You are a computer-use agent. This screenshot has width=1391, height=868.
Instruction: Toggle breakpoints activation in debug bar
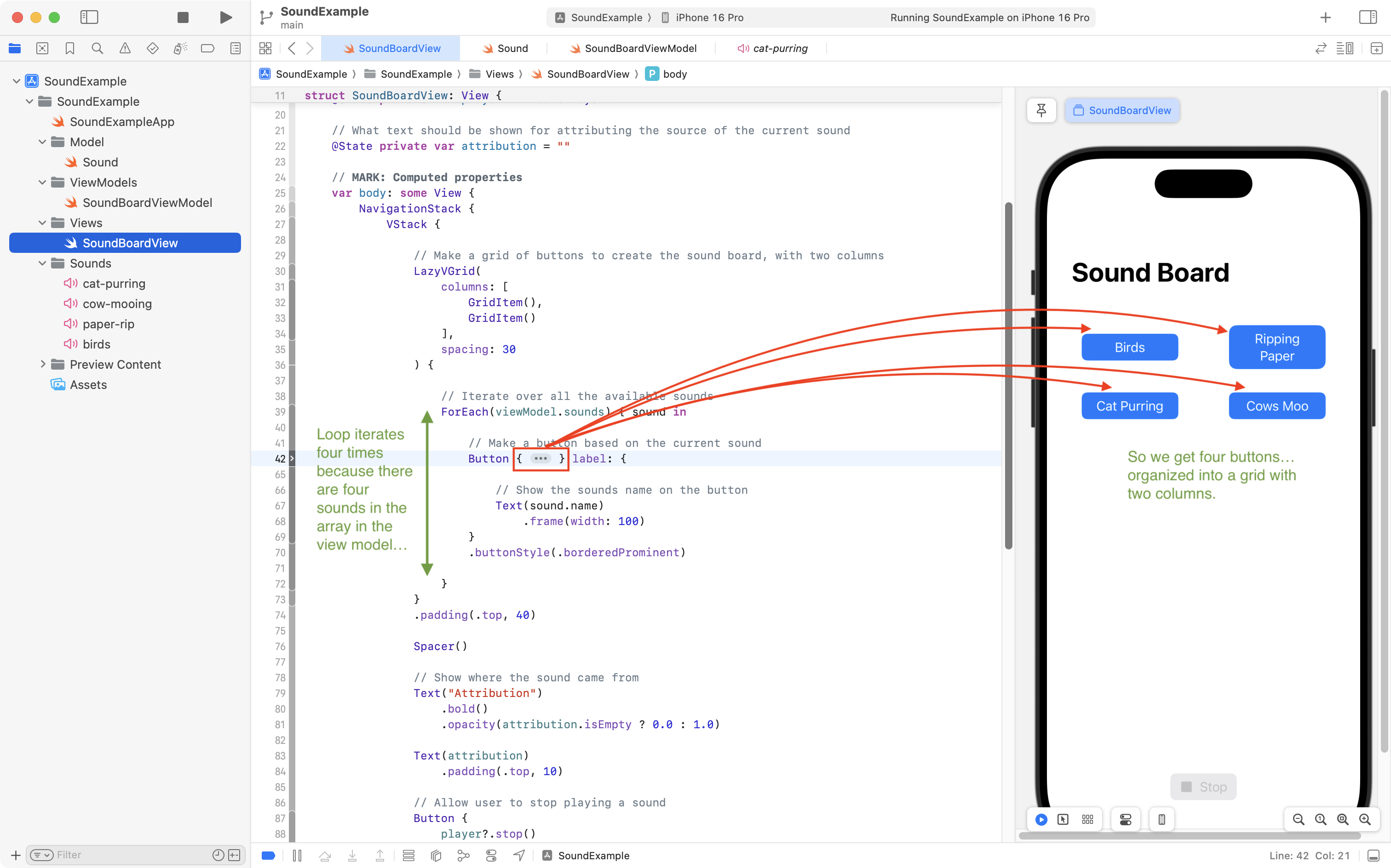[x=268, y=856]
